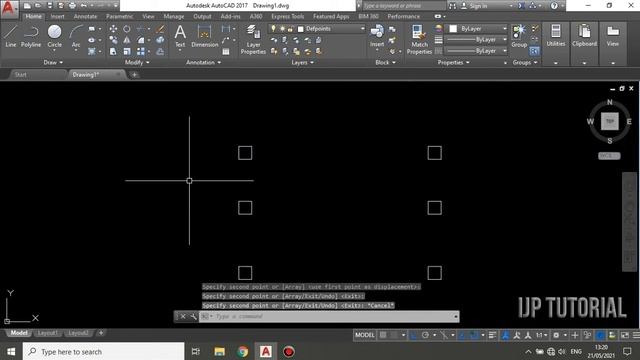Click the Scale tool in Modify panel

point(127,51)
